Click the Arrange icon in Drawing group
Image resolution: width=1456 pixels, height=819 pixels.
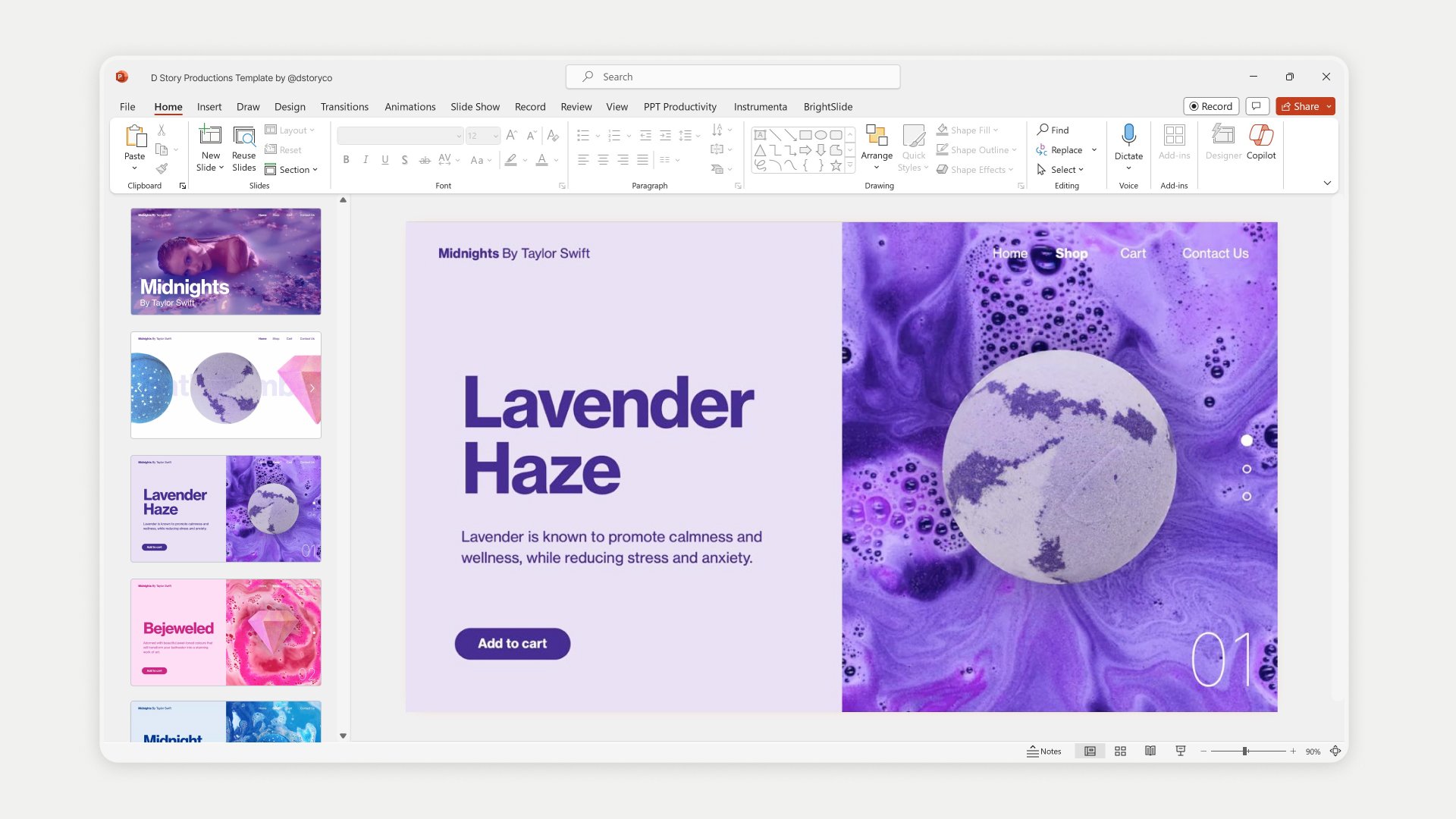[x=877, y=136]
